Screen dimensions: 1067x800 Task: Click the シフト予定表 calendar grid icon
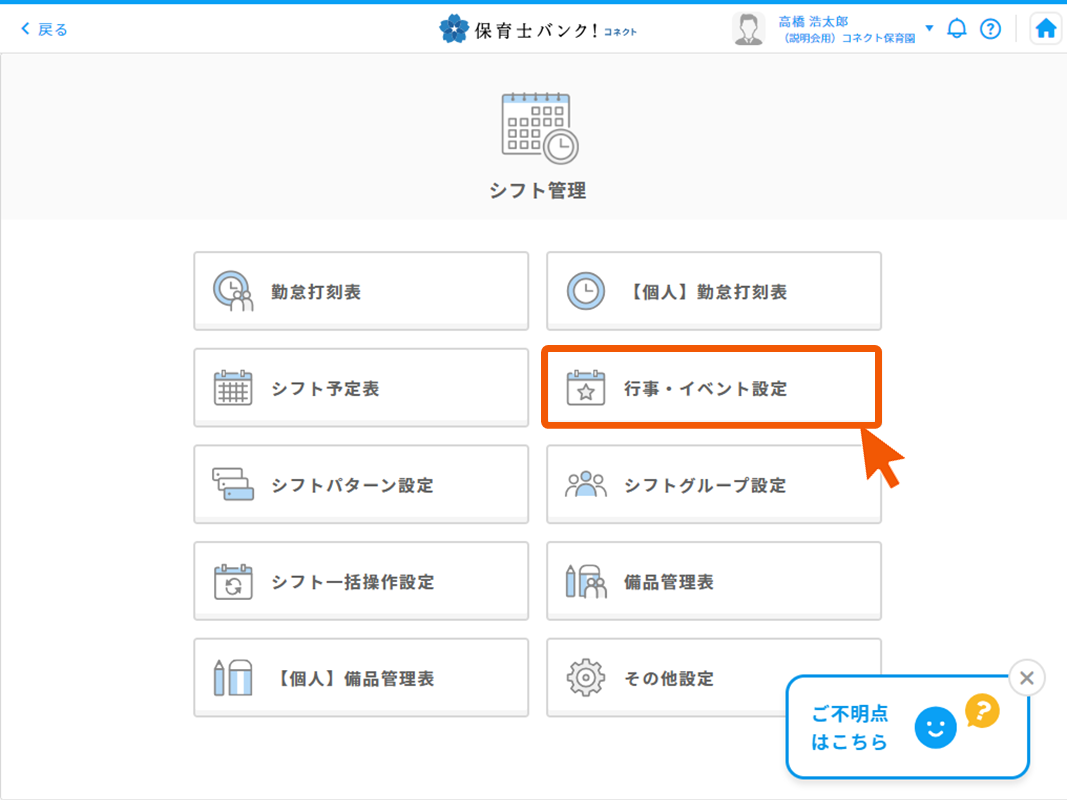233,389
